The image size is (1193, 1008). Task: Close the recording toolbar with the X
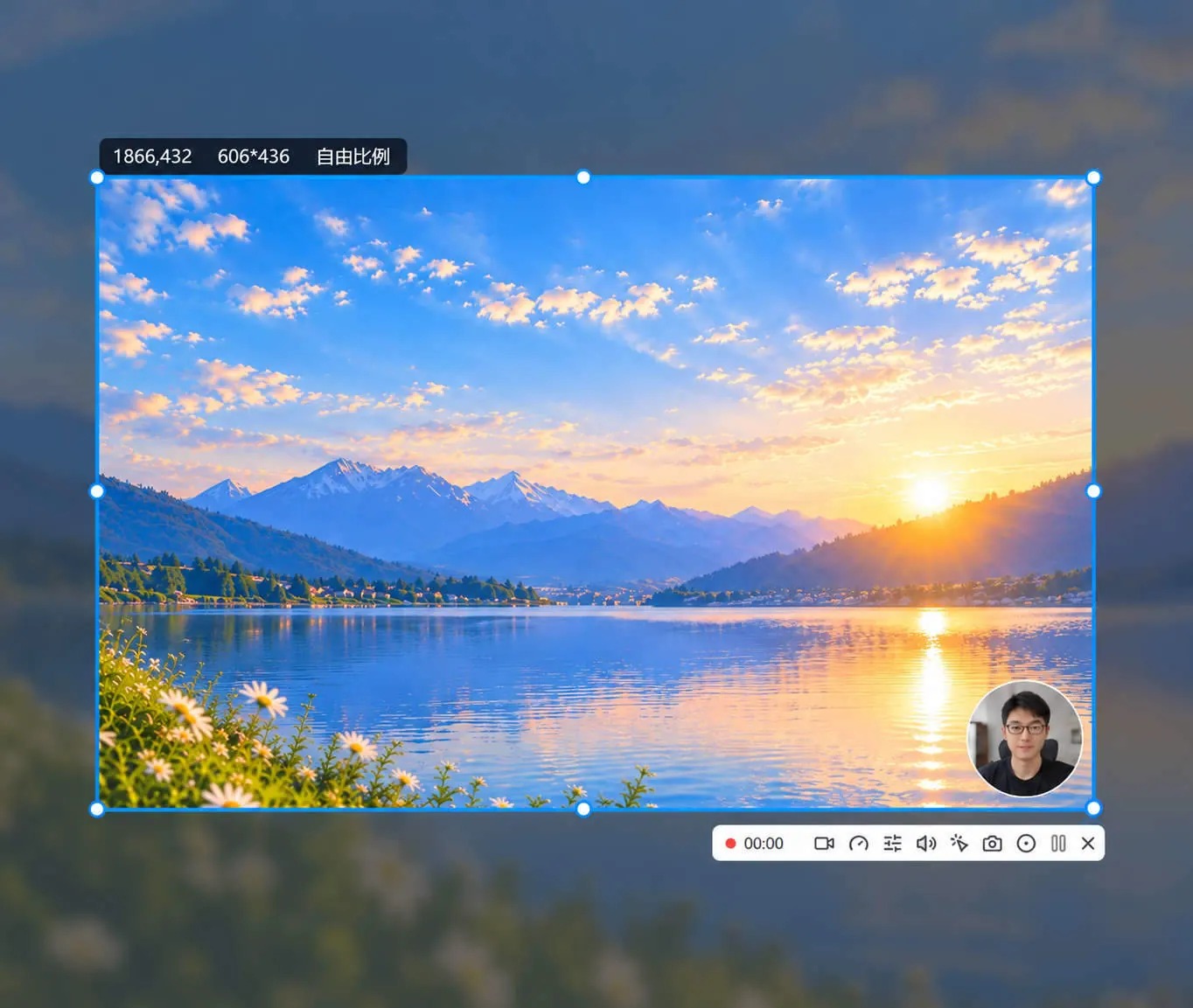pyautogui.click(x=1088, y=844)
